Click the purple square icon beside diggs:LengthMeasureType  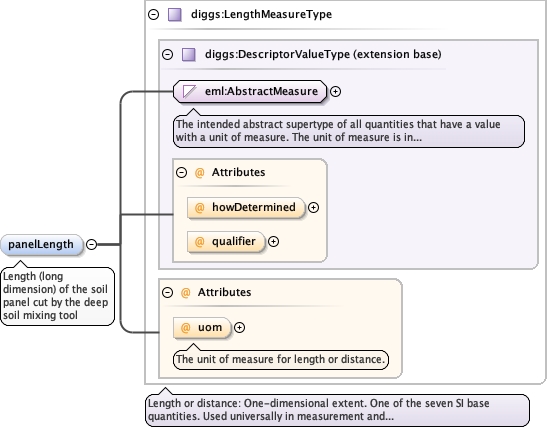(x=175, y=15)
